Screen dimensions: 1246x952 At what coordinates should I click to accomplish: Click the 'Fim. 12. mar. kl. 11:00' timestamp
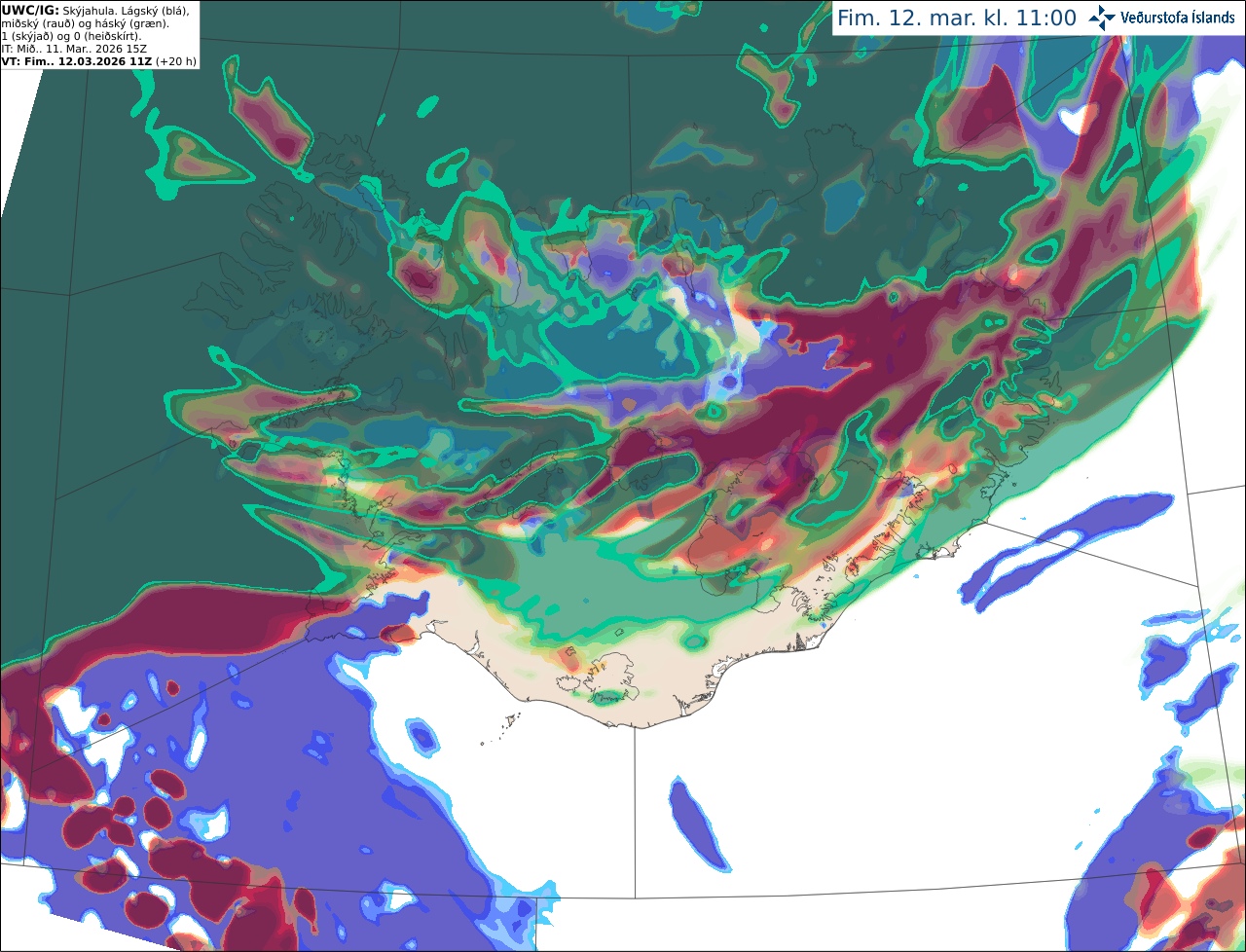coord(956,18)
